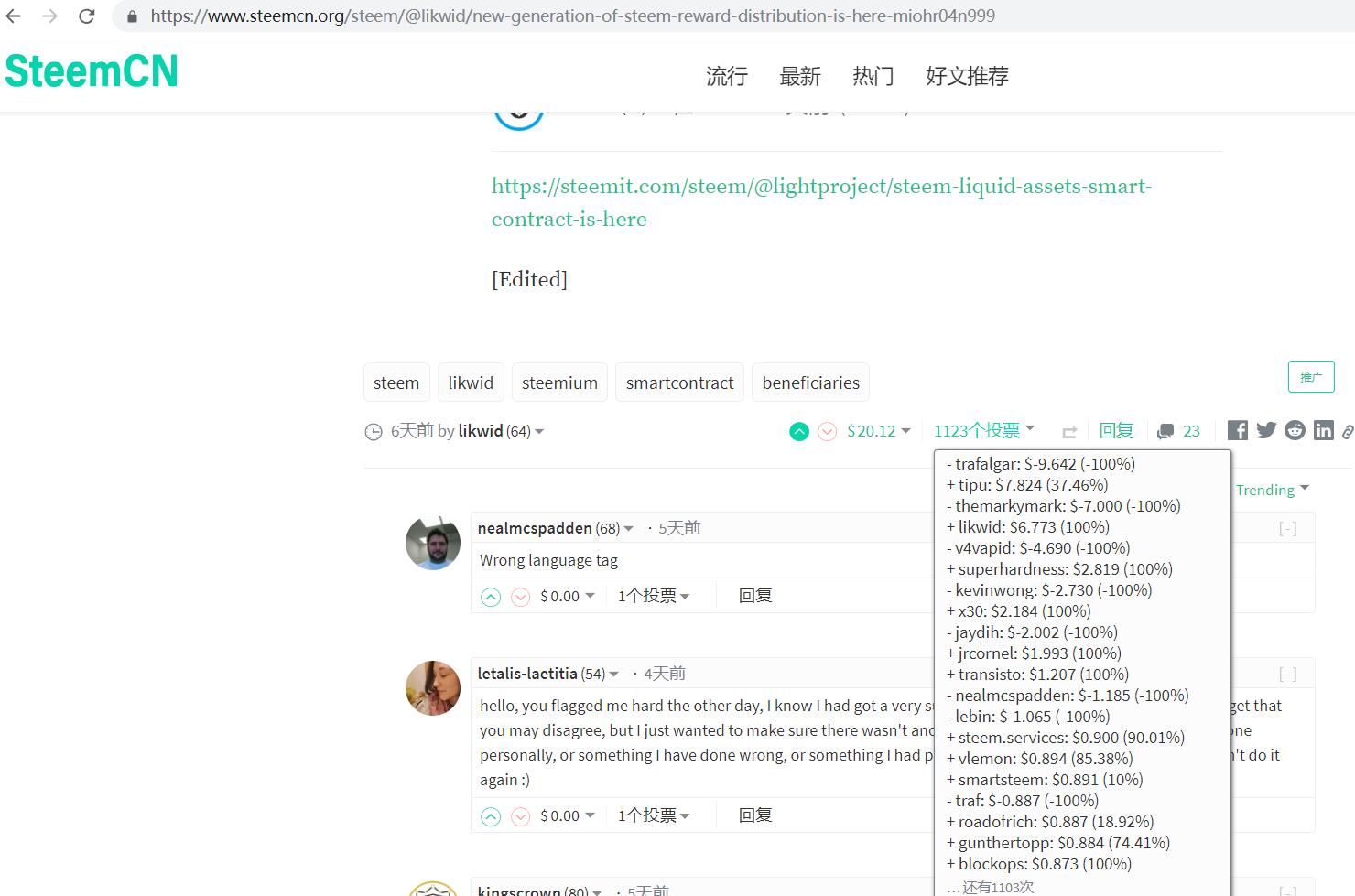The height and width of the screenshot is (896, 1355).
Task: Share the post on Twitter
Action: [x=1266, y=430]
